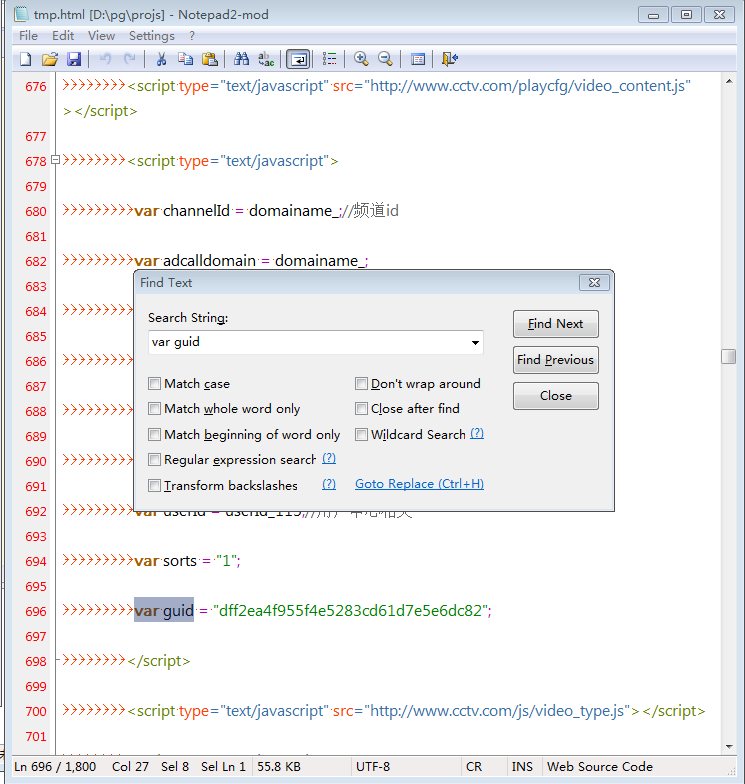Save the document with the floppy icon
Viewport: 745px width, 784px height.
74,60
